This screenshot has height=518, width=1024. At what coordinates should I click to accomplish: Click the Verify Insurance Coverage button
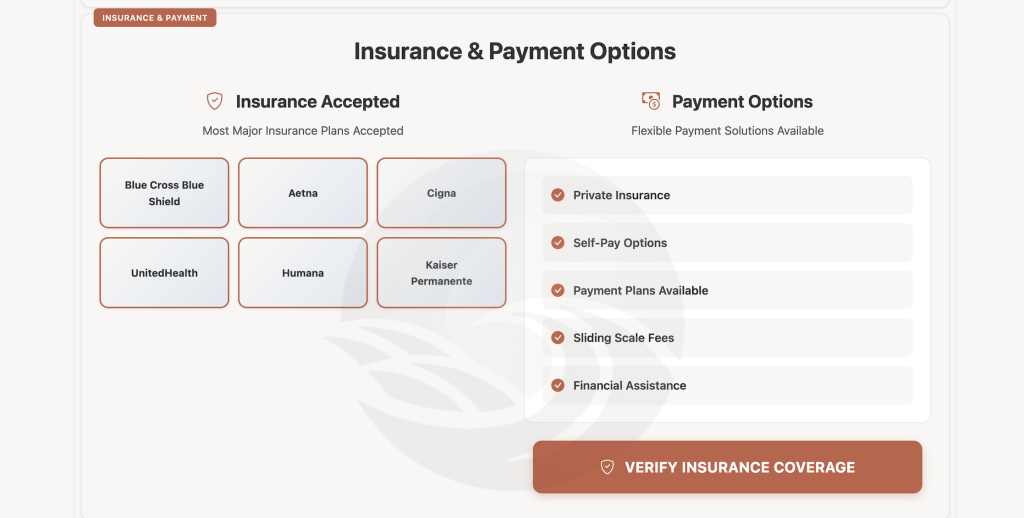[x=728, y=467]
